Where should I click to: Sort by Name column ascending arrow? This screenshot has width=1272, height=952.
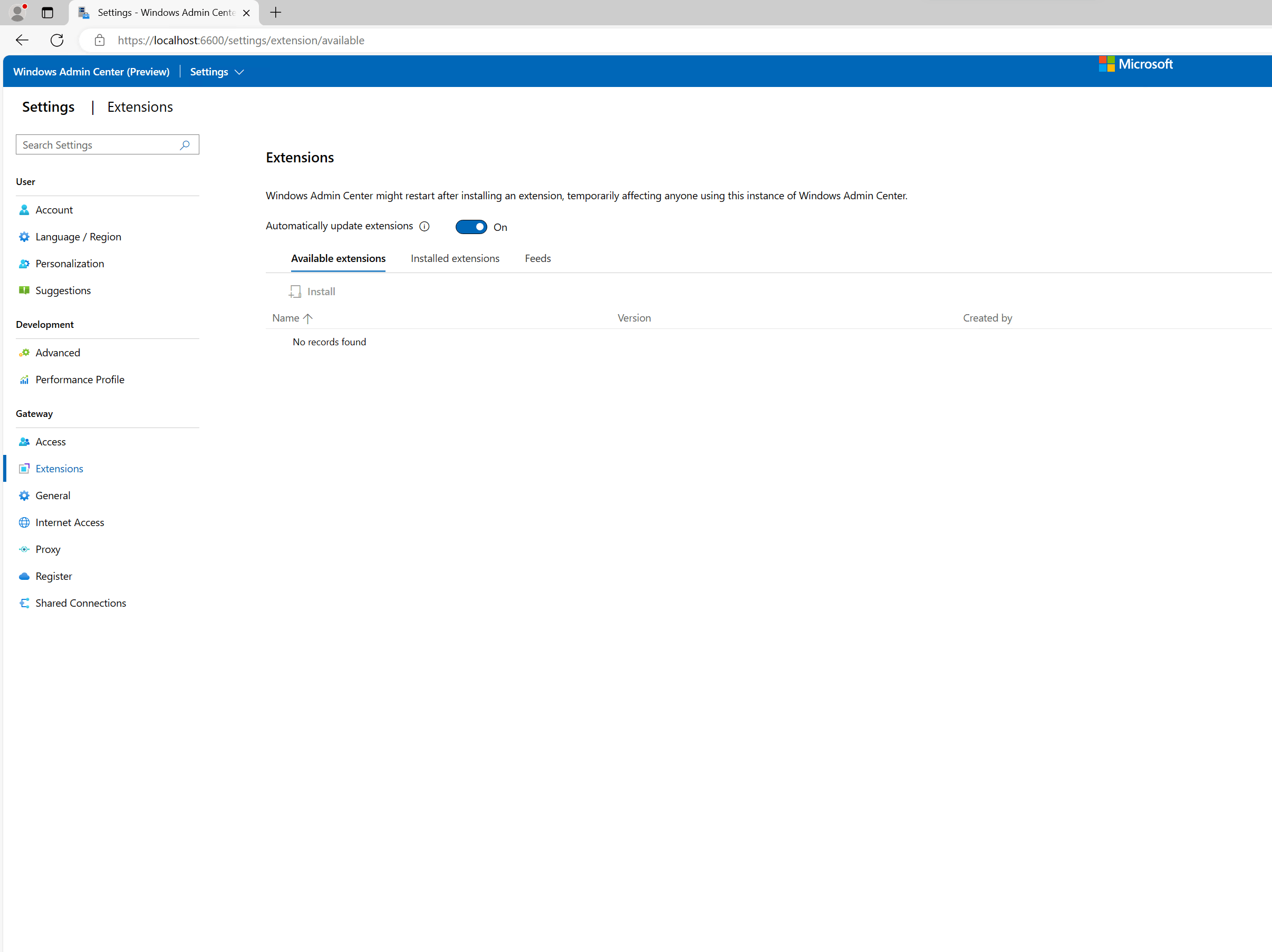coord(307,318)
